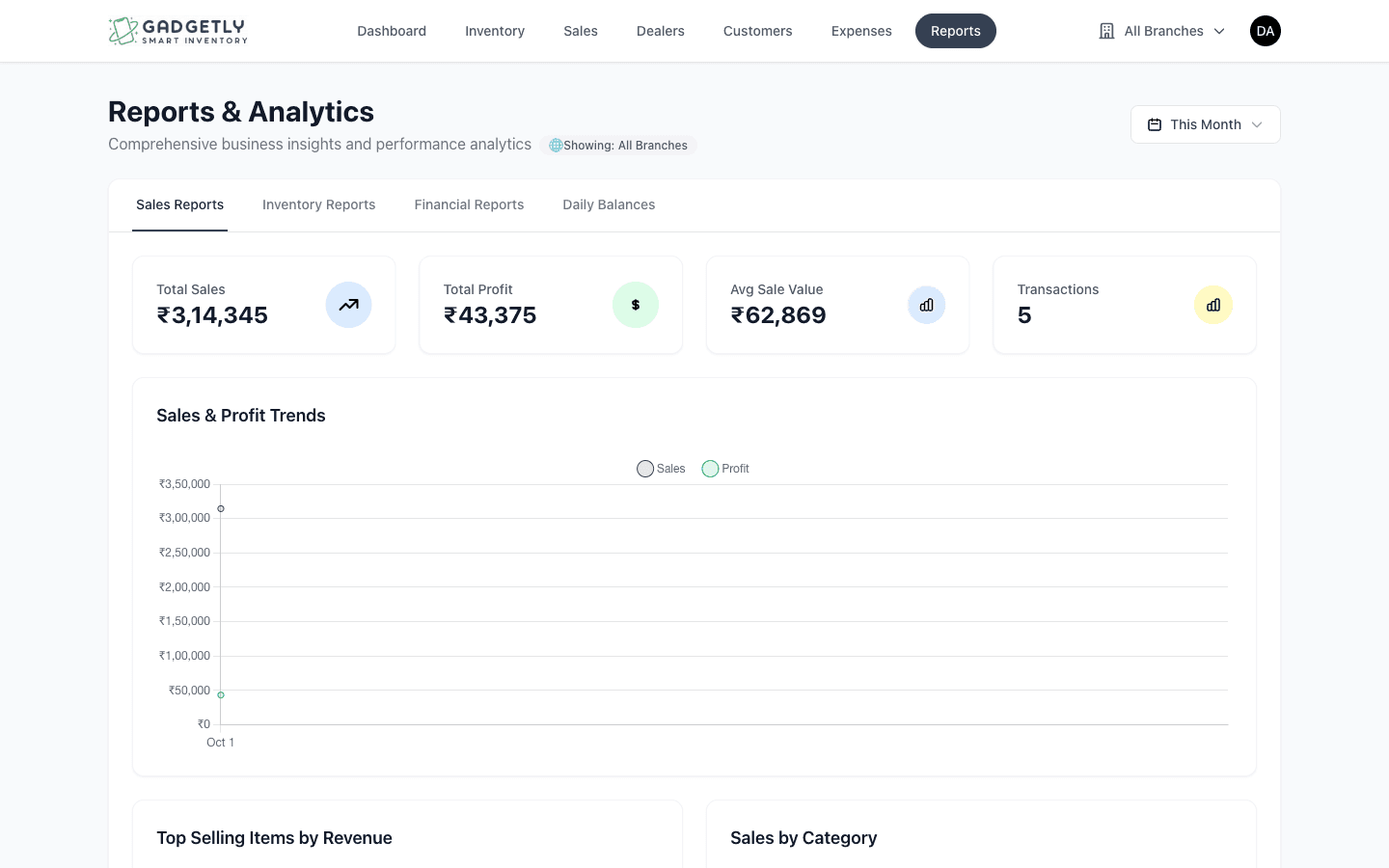Open the Customers page
This screenshot has height=868, width=1389.
758,31
